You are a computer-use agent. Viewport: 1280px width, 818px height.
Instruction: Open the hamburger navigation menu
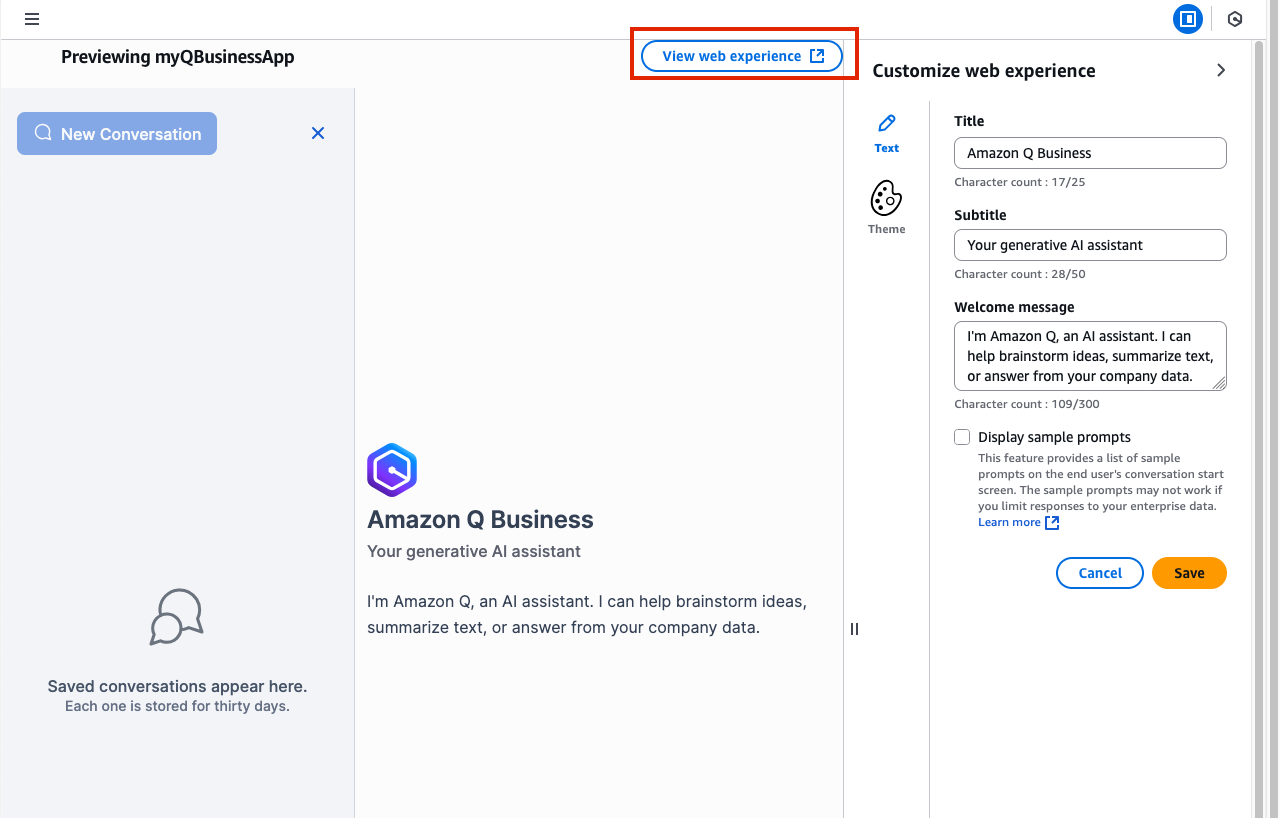32,19
